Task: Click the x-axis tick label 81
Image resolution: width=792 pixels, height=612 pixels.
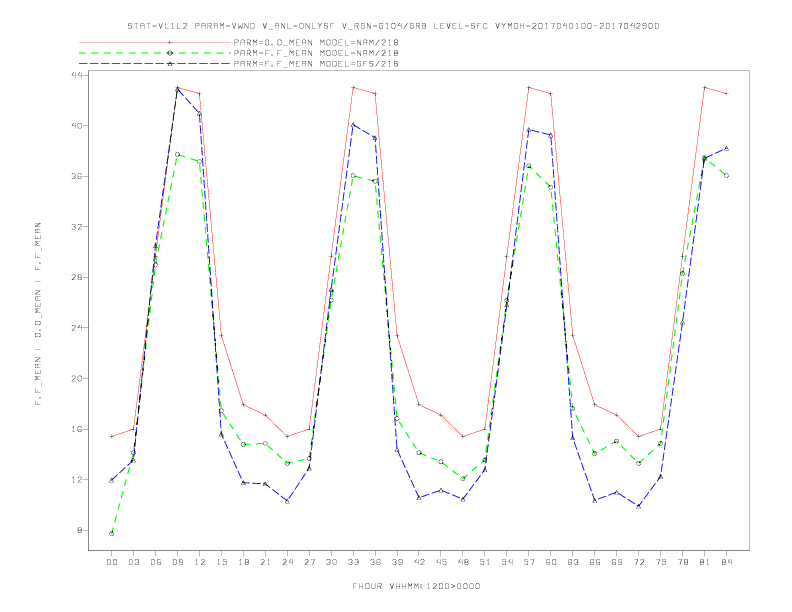Action: [705, 562]
